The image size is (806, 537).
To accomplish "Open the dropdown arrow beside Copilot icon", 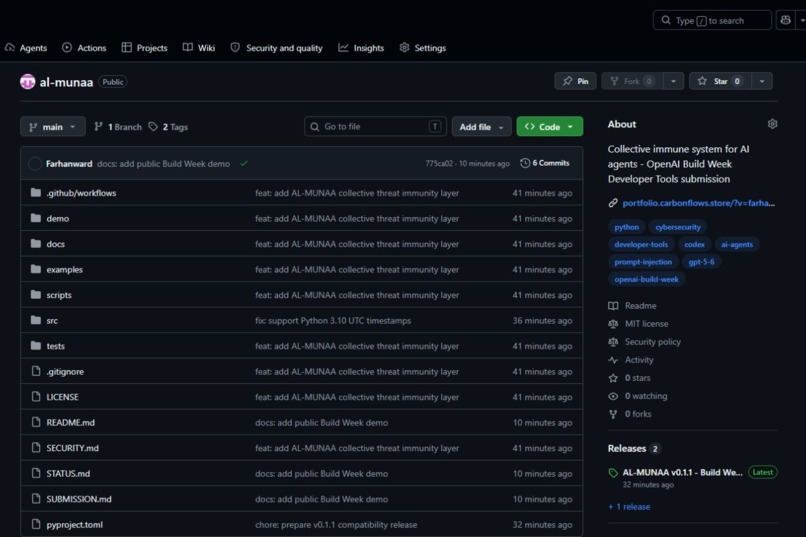I will click(801, 20).
